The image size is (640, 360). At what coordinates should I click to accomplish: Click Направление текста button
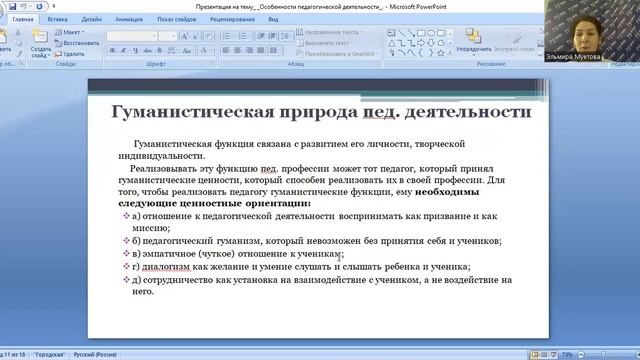click(329, 32)
